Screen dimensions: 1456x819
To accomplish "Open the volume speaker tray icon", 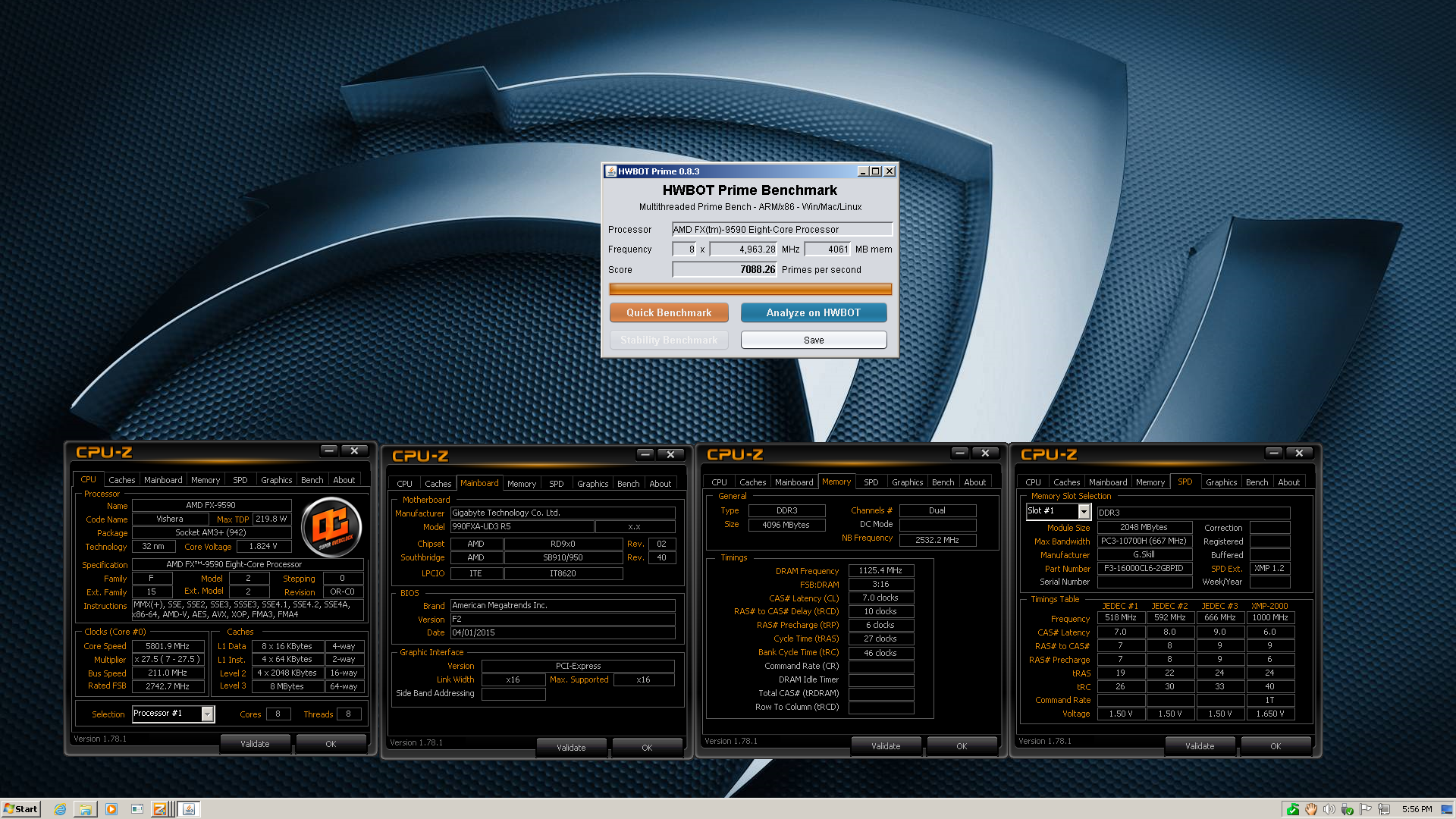I will click(x=1329, y=809).
